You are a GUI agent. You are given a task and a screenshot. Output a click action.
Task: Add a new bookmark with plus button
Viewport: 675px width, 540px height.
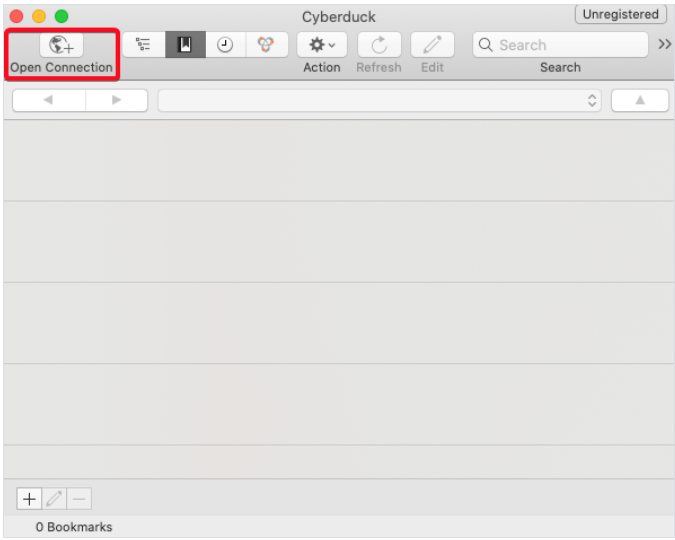point(29,499)
